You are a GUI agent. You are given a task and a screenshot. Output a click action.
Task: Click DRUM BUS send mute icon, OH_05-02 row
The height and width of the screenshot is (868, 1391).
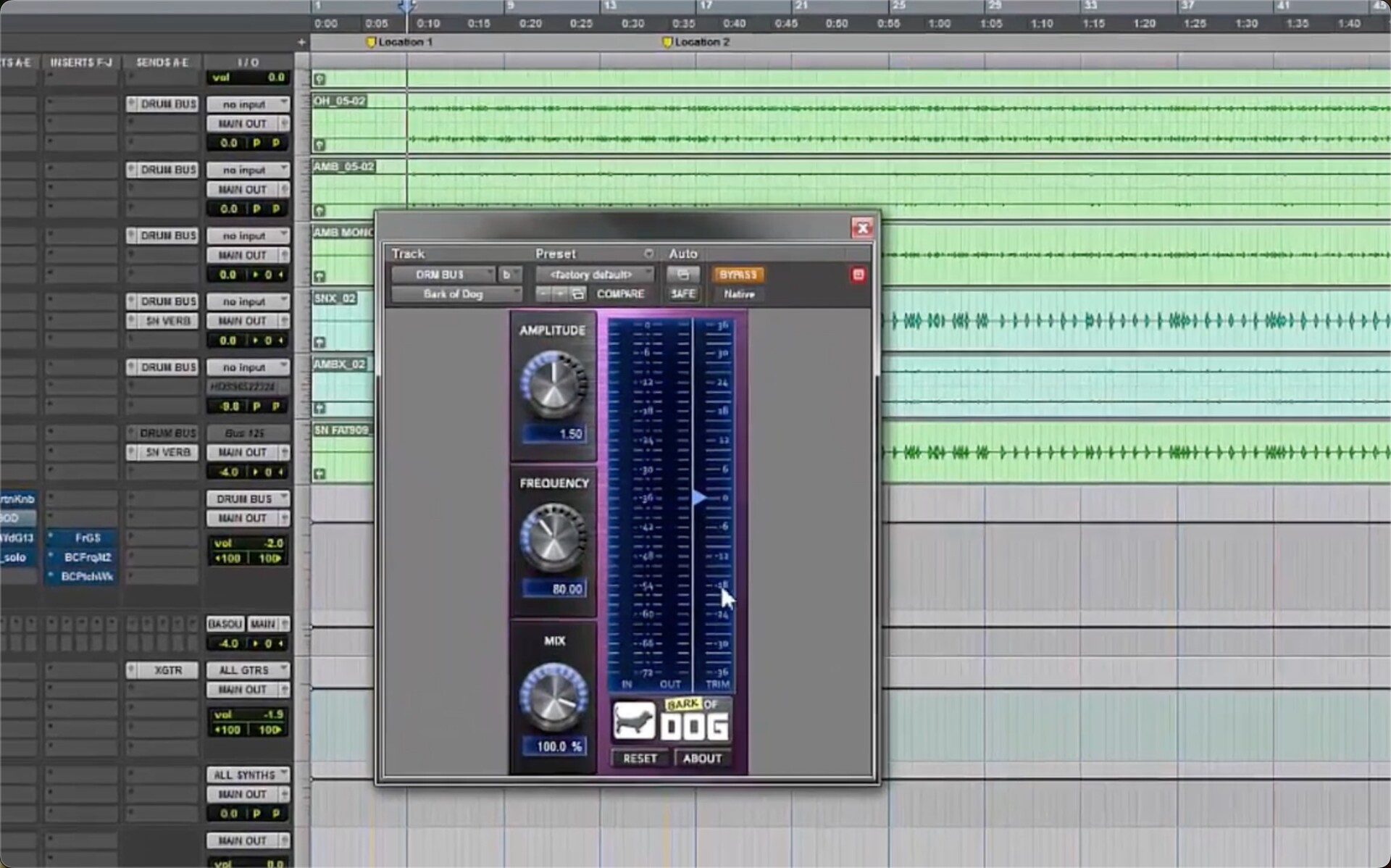click(x=131, y=104)
